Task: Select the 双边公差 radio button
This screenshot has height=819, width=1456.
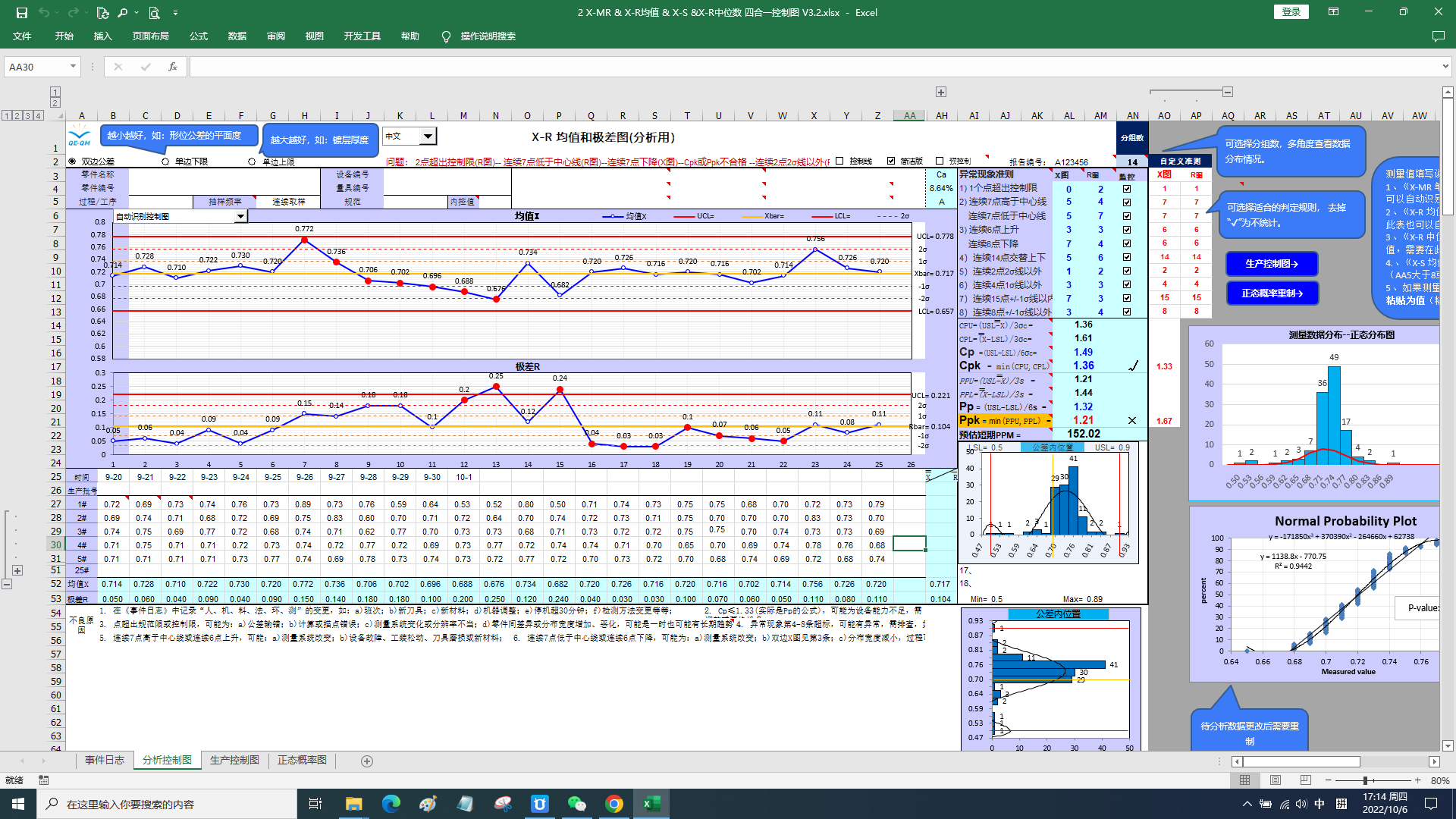Action: [x=73, y=162]
